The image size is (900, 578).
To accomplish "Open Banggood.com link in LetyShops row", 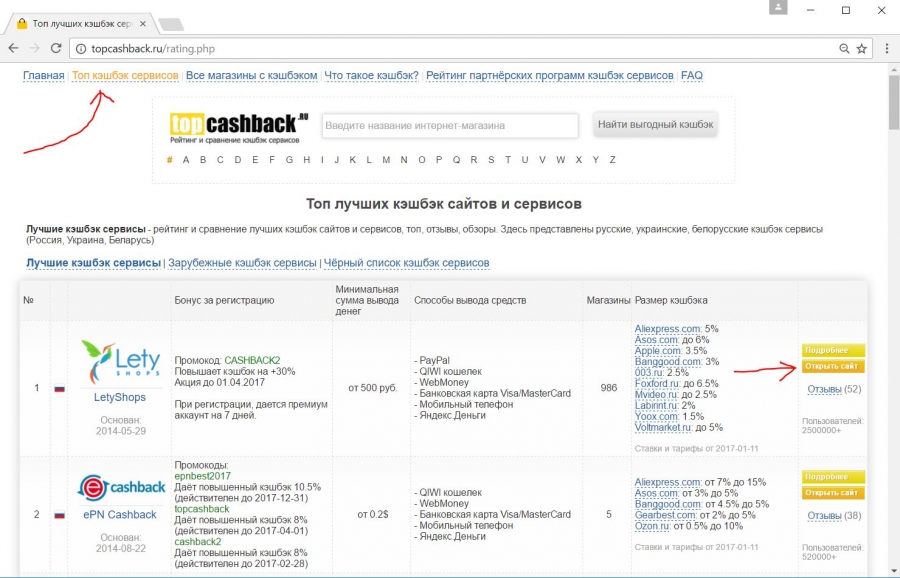I will [x=668, y=362].
